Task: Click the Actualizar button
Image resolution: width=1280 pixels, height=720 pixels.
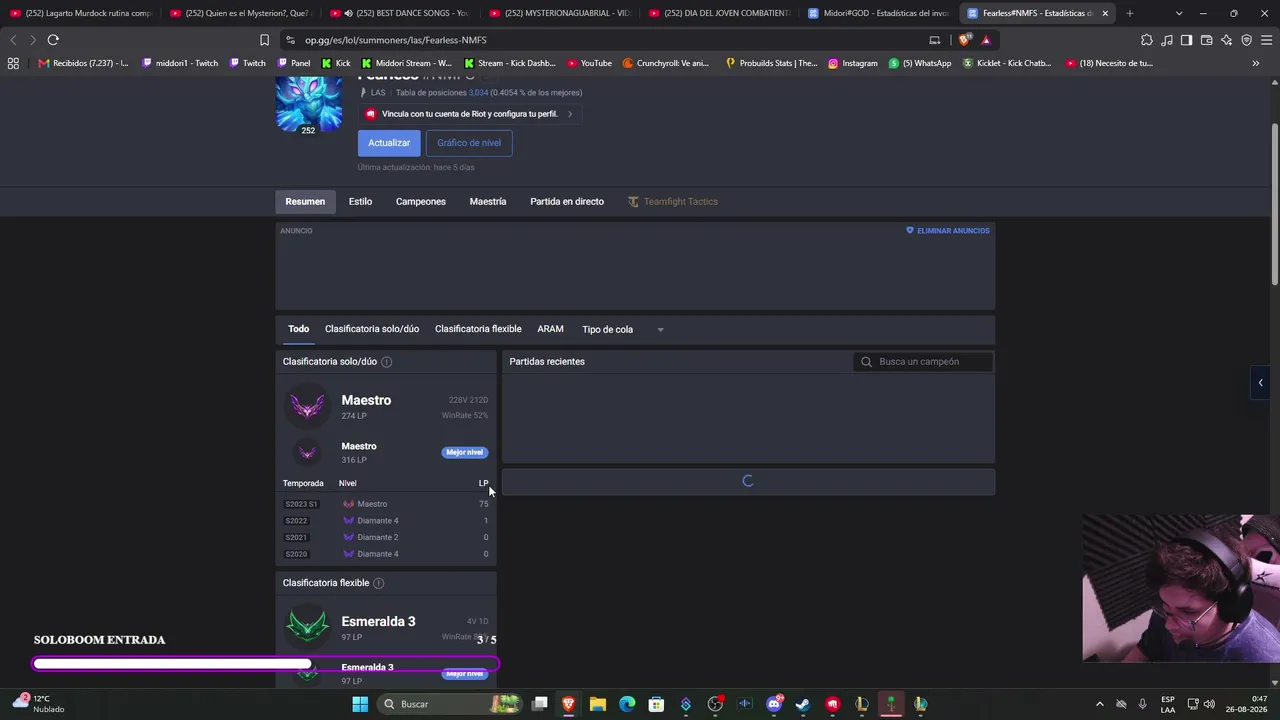Action: 389,143
